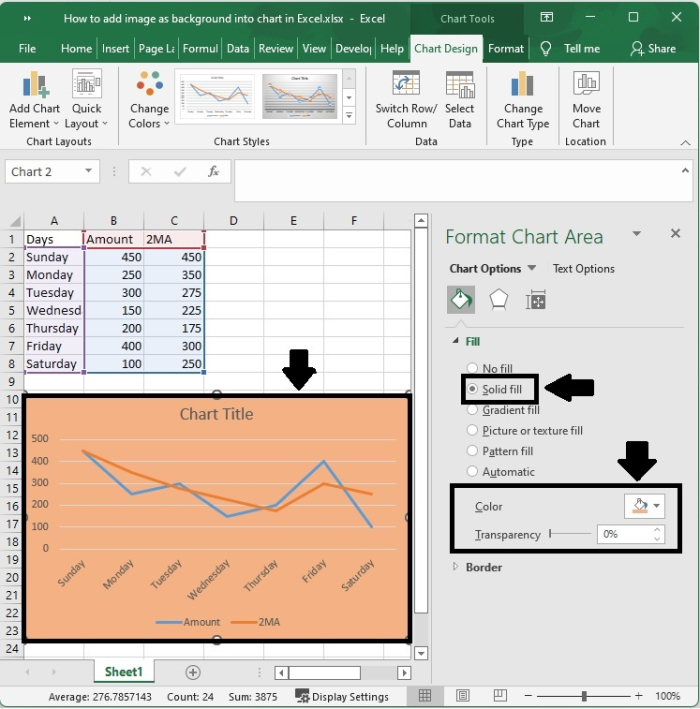Expand the formula bar with its caret
Viewport: 700px width, 709px height.
[685, 171]
